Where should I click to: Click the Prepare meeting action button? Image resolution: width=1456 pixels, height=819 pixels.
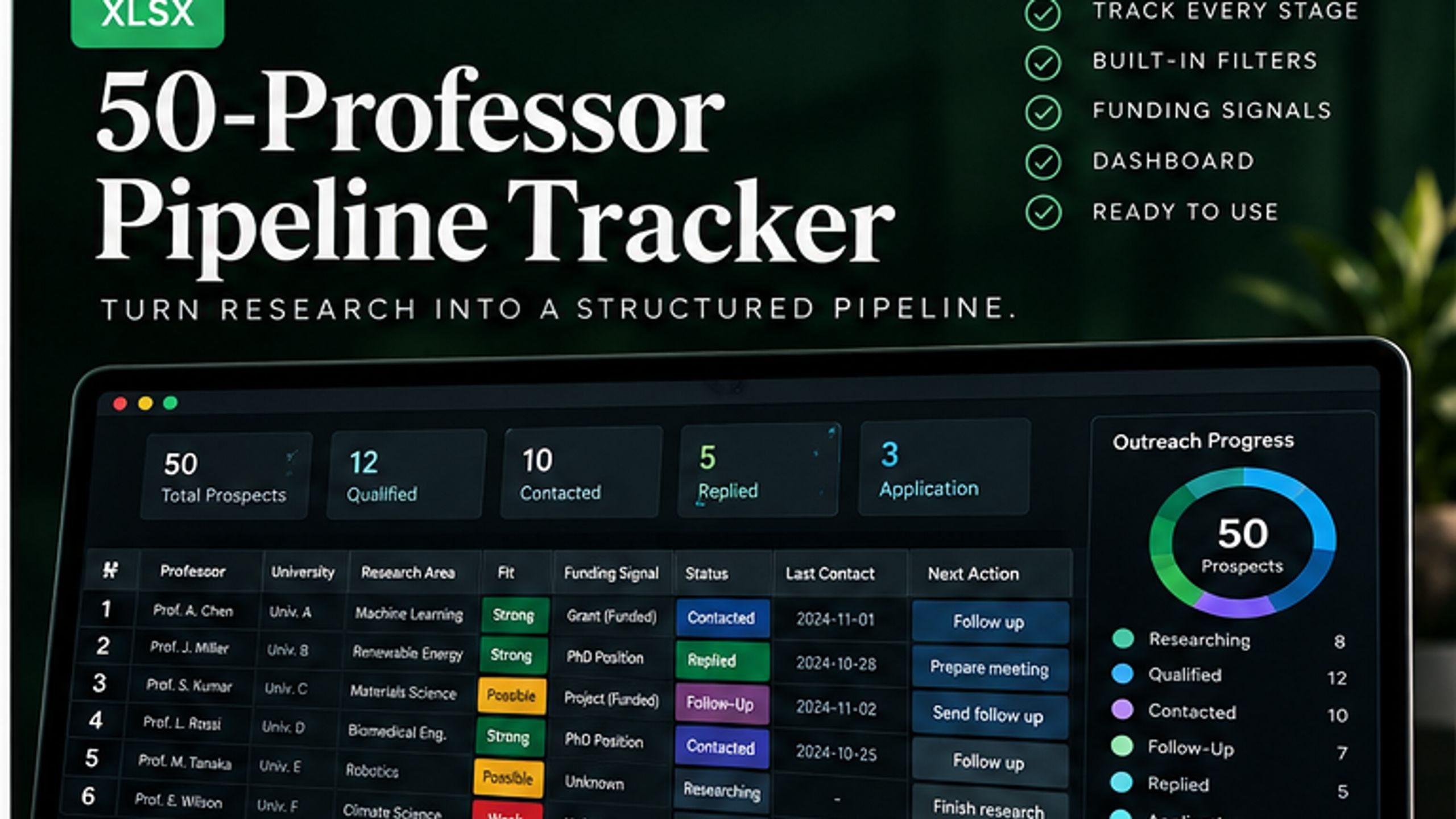pyautogui.click(x=990, y=668)
